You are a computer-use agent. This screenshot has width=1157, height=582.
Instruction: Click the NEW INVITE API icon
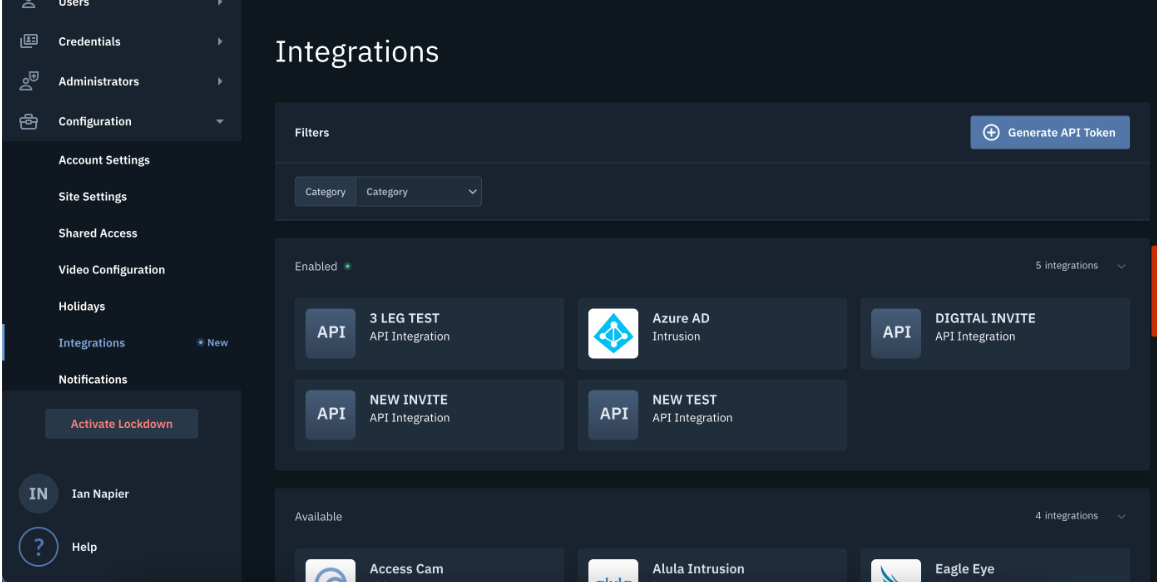[331, 415]
